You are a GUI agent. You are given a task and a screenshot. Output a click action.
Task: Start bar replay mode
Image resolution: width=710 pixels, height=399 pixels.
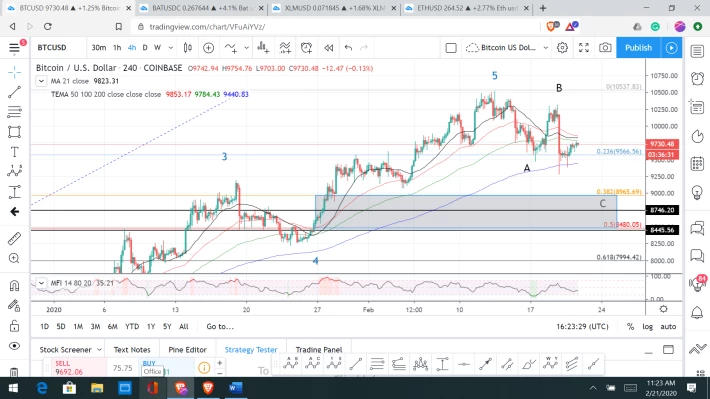[x=329, y=48]
